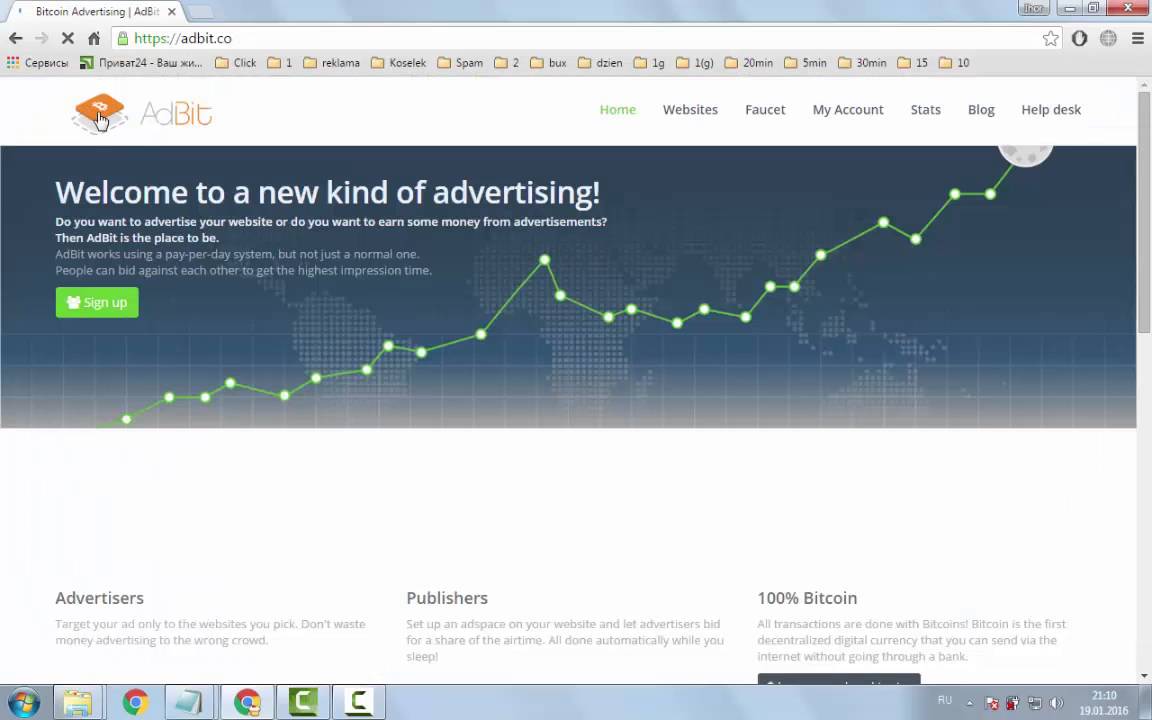The width and height of the screenshot is (1152, 720).
Task: Go to the Home nav item
Action: 617,109
